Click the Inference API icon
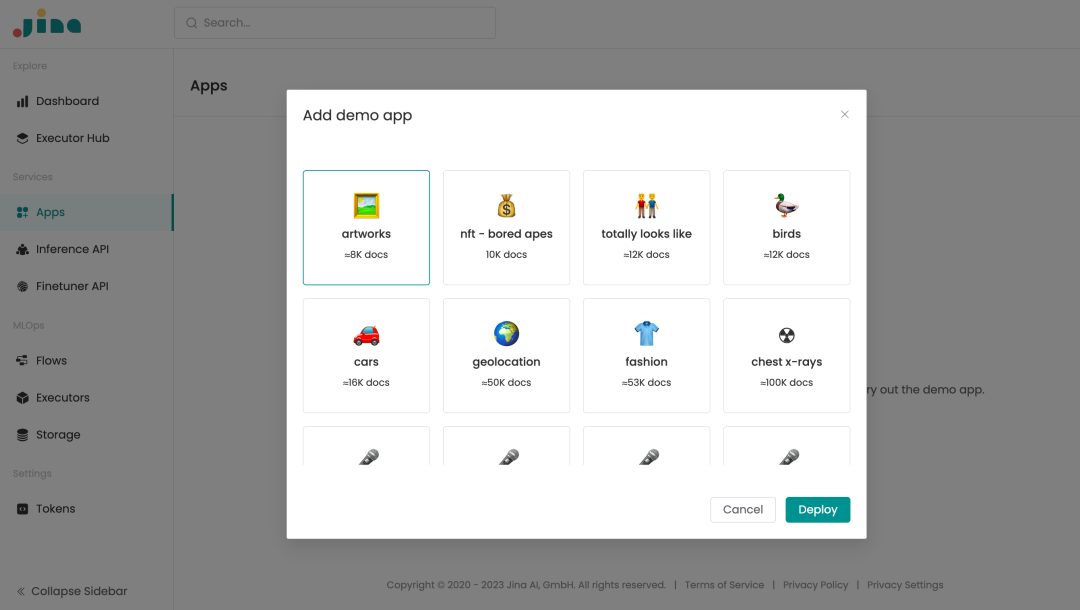 pos(23,249)
